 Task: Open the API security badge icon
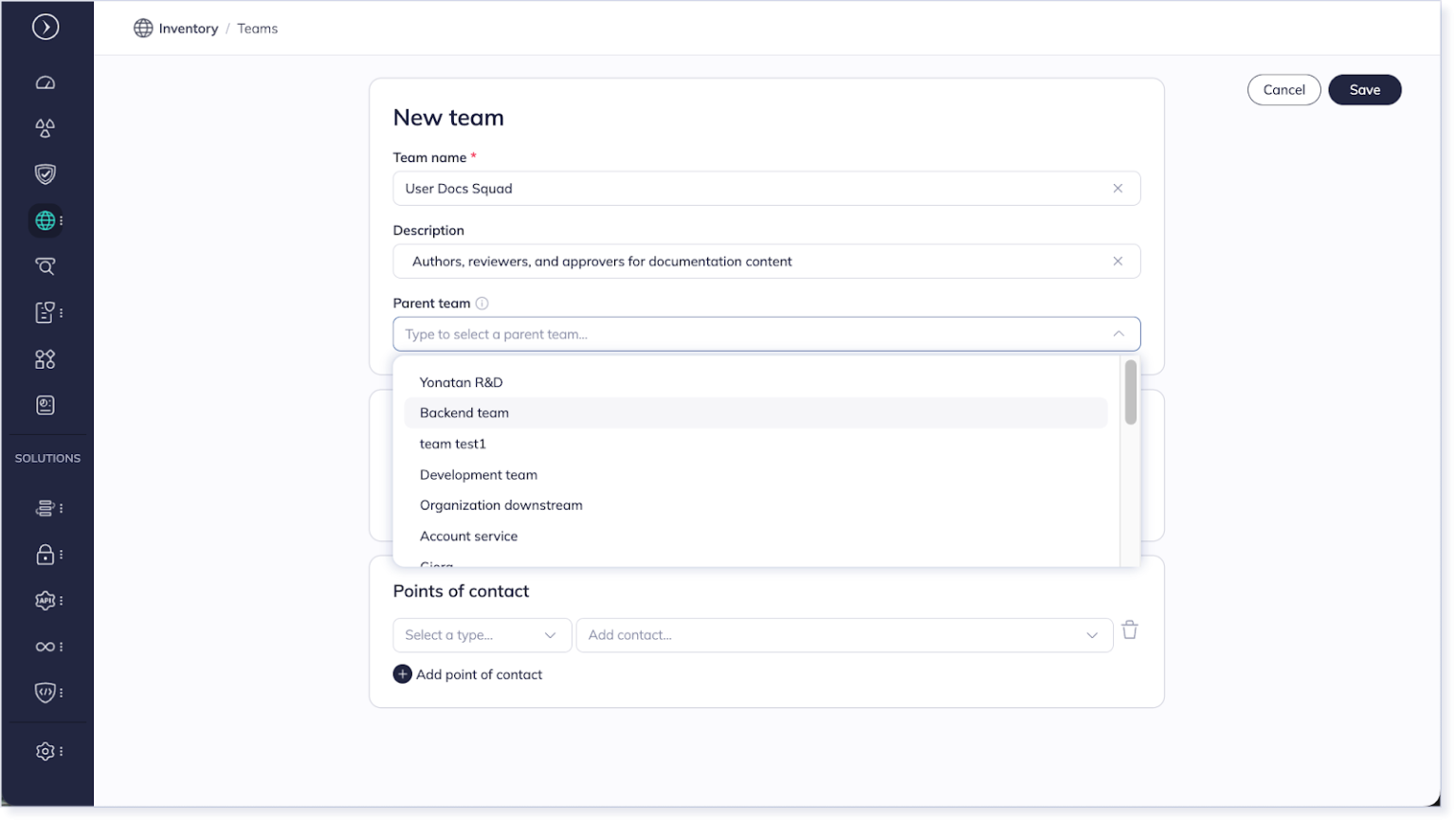(x=44, y=600)
